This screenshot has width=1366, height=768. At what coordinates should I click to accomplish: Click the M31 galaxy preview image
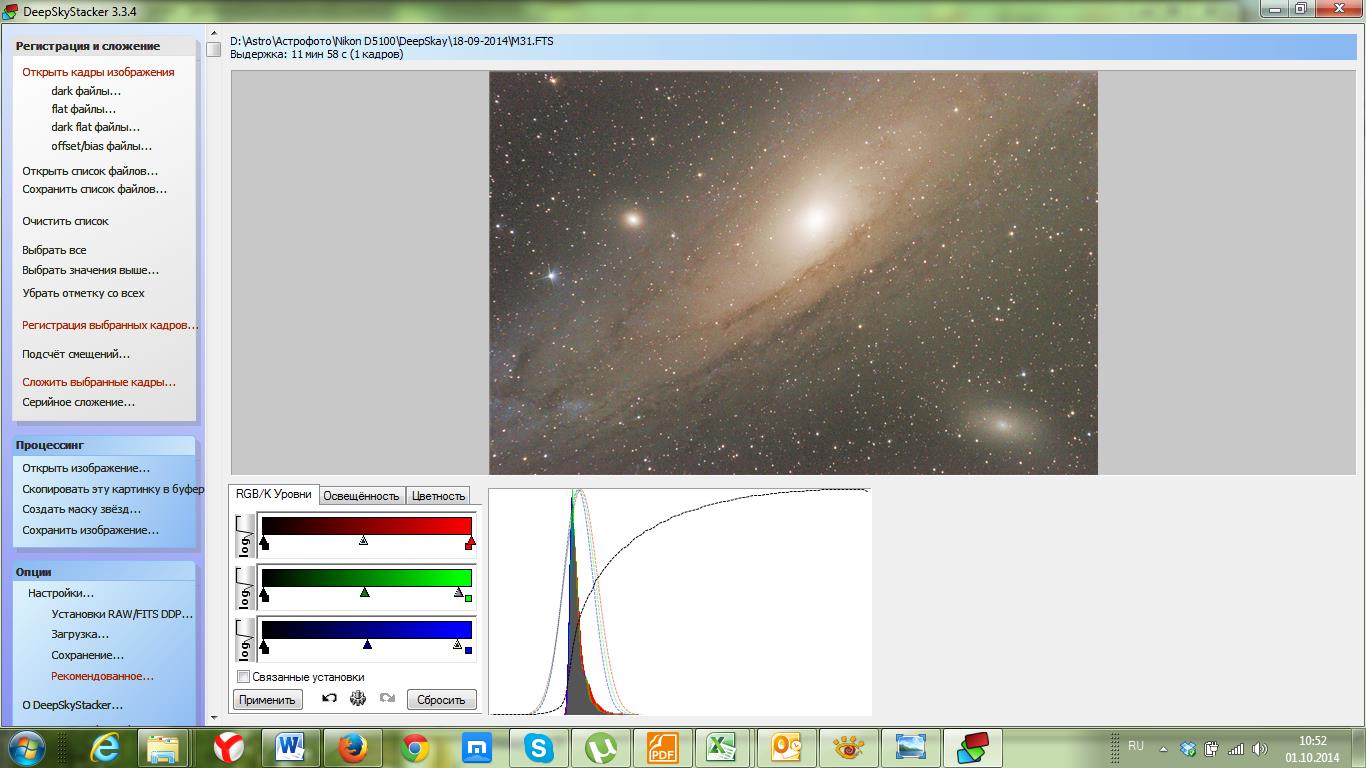793,272
